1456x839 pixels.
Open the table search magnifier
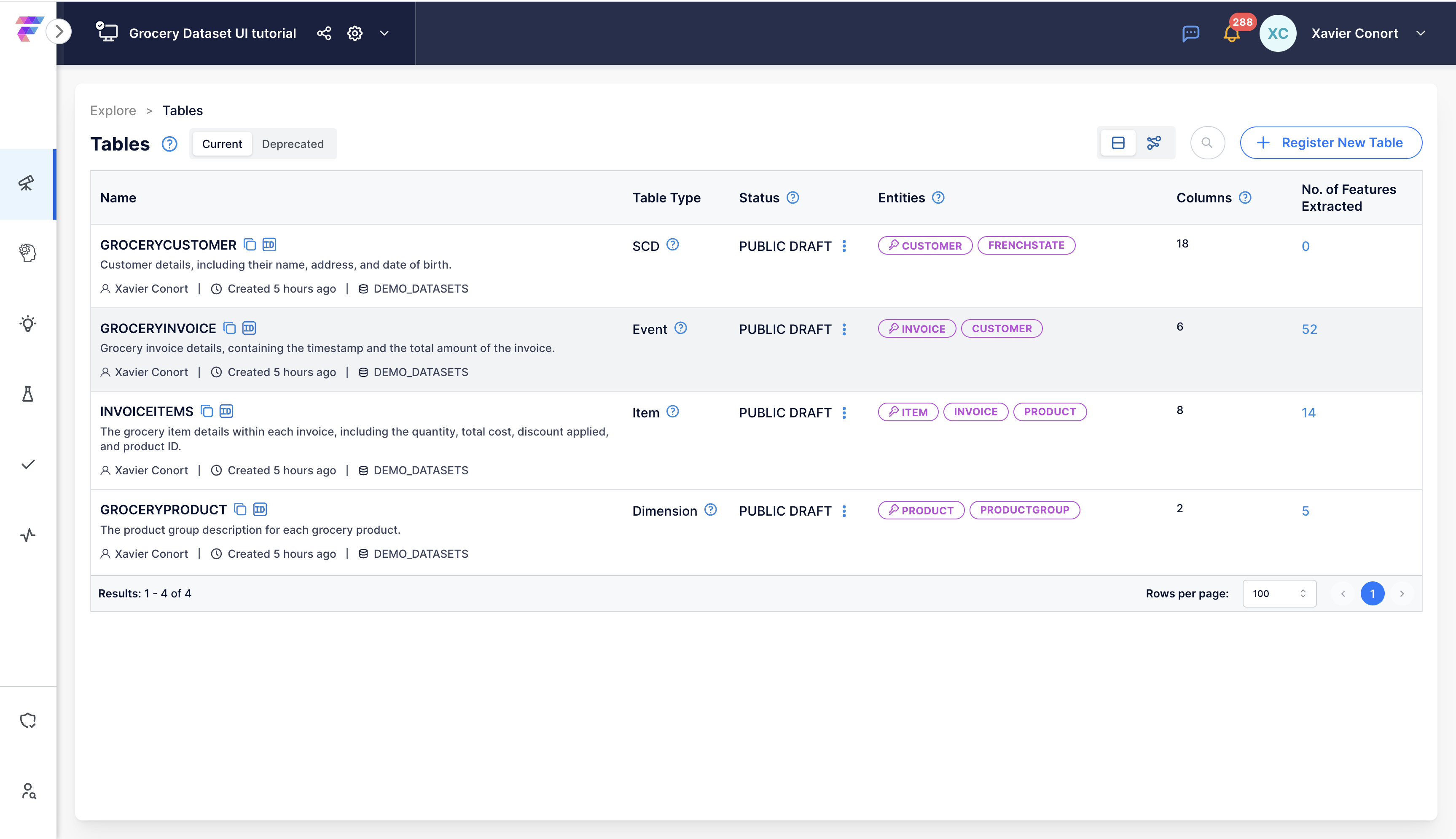pos(1207,143)
